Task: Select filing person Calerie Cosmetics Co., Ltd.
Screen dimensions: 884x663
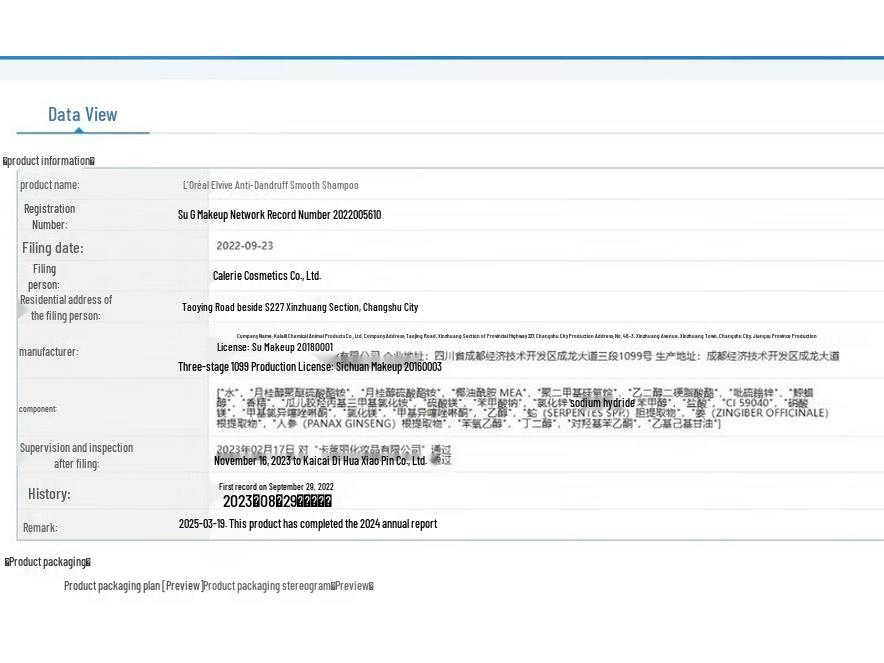Action: click(x=266, y=276)
